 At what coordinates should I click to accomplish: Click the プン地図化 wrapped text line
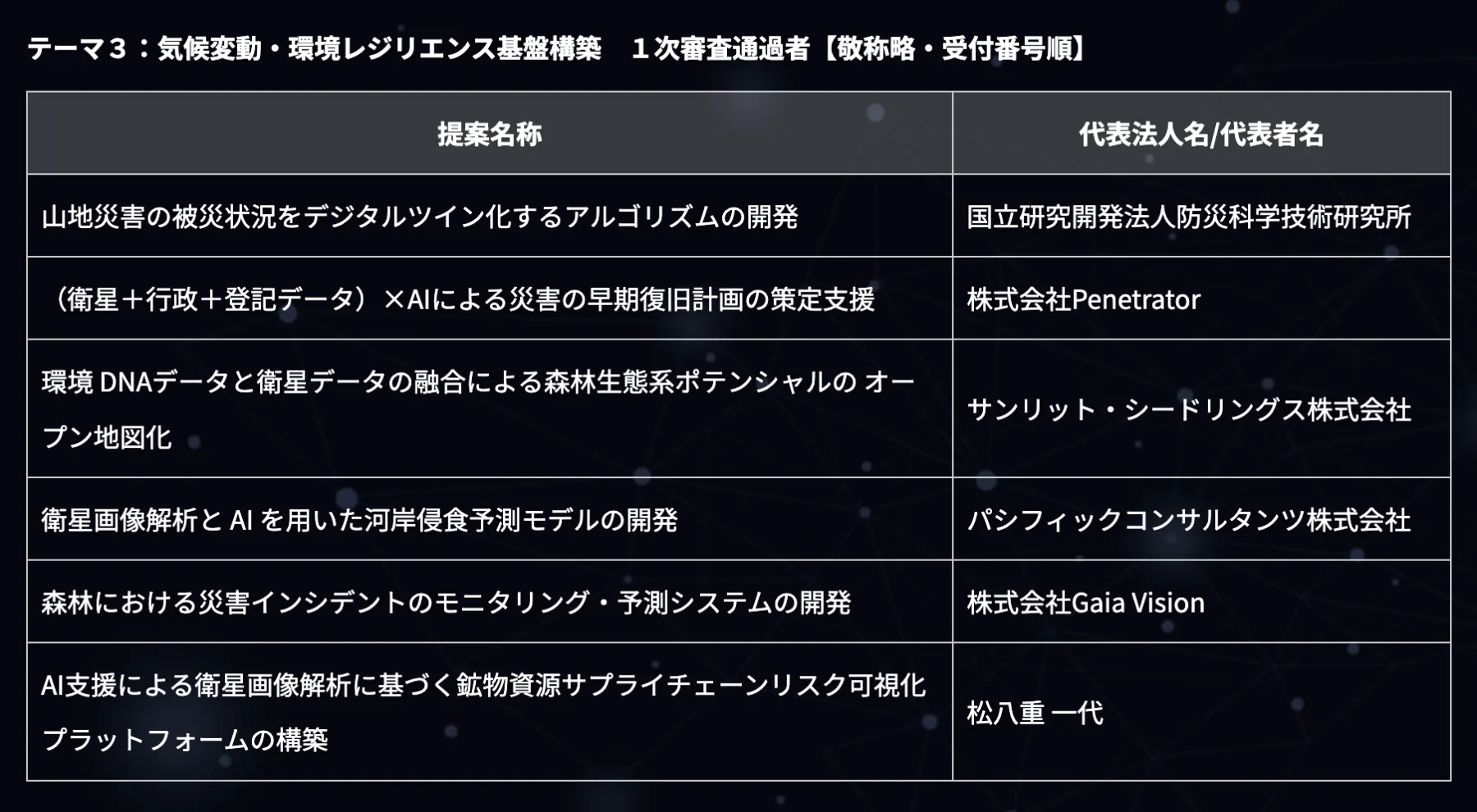(107, 437)
